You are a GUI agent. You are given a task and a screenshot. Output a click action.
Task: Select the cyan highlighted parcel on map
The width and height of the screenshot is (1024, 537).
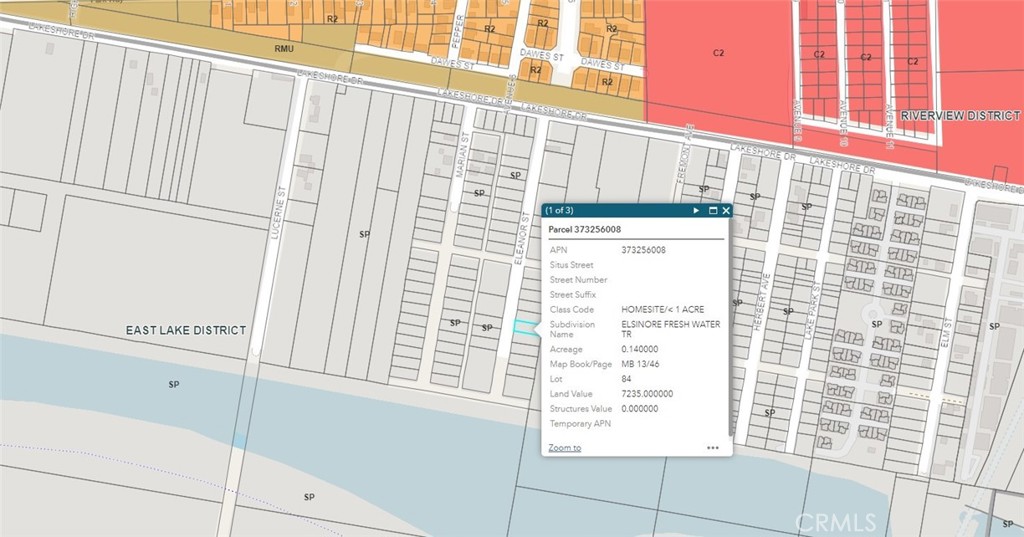(x=524, y=326)
